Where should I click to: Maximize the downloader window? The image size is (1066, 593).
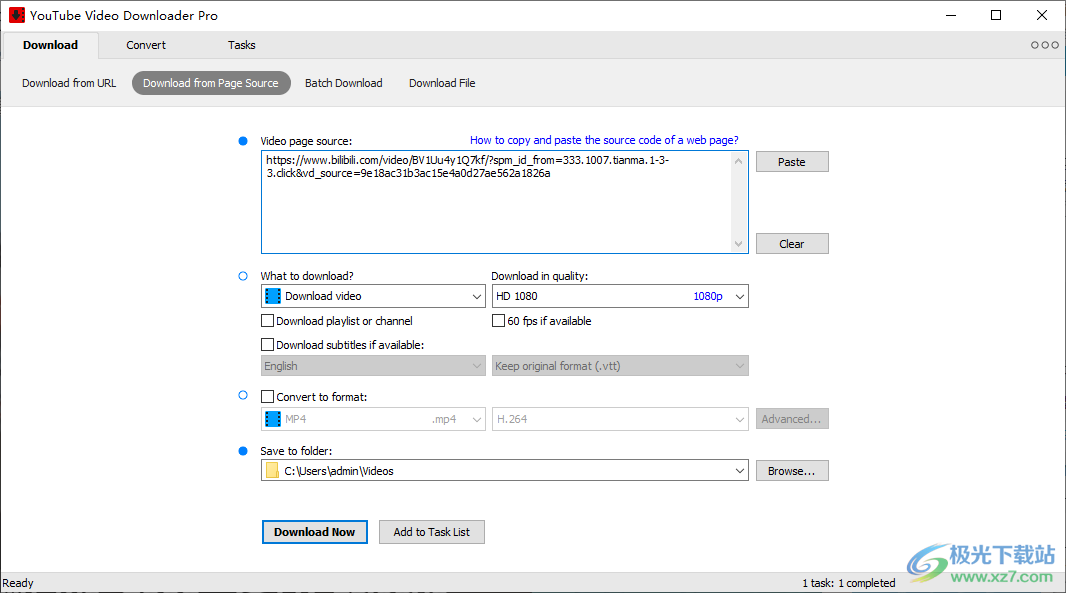coord(996,15)
